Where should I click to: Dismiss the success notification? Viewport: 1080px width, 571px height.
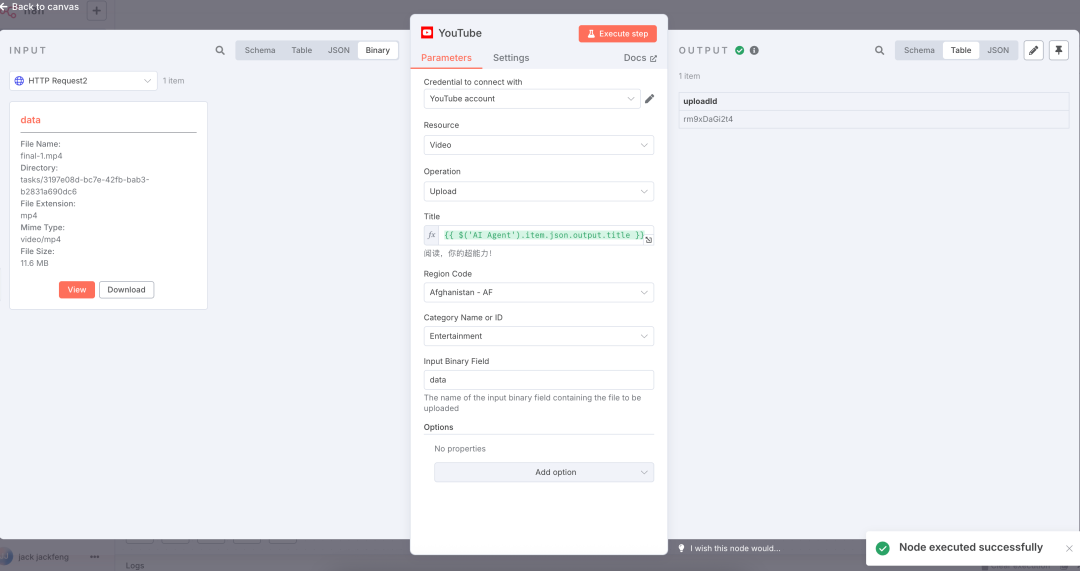pyautogui.click(x=1069, y=548)
